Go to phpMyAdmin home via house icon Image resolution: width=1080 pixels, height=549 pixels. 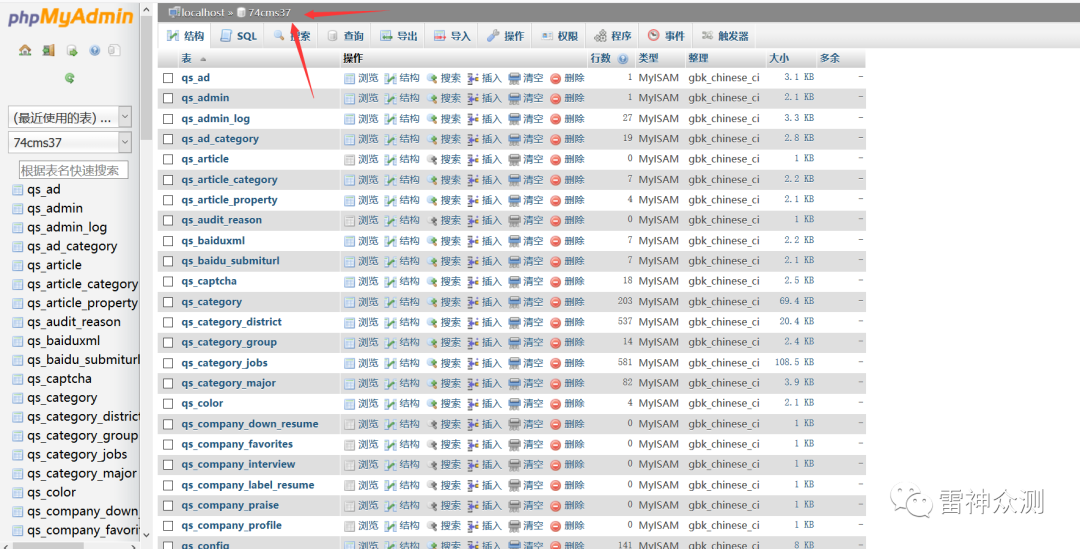coord(25,50)
